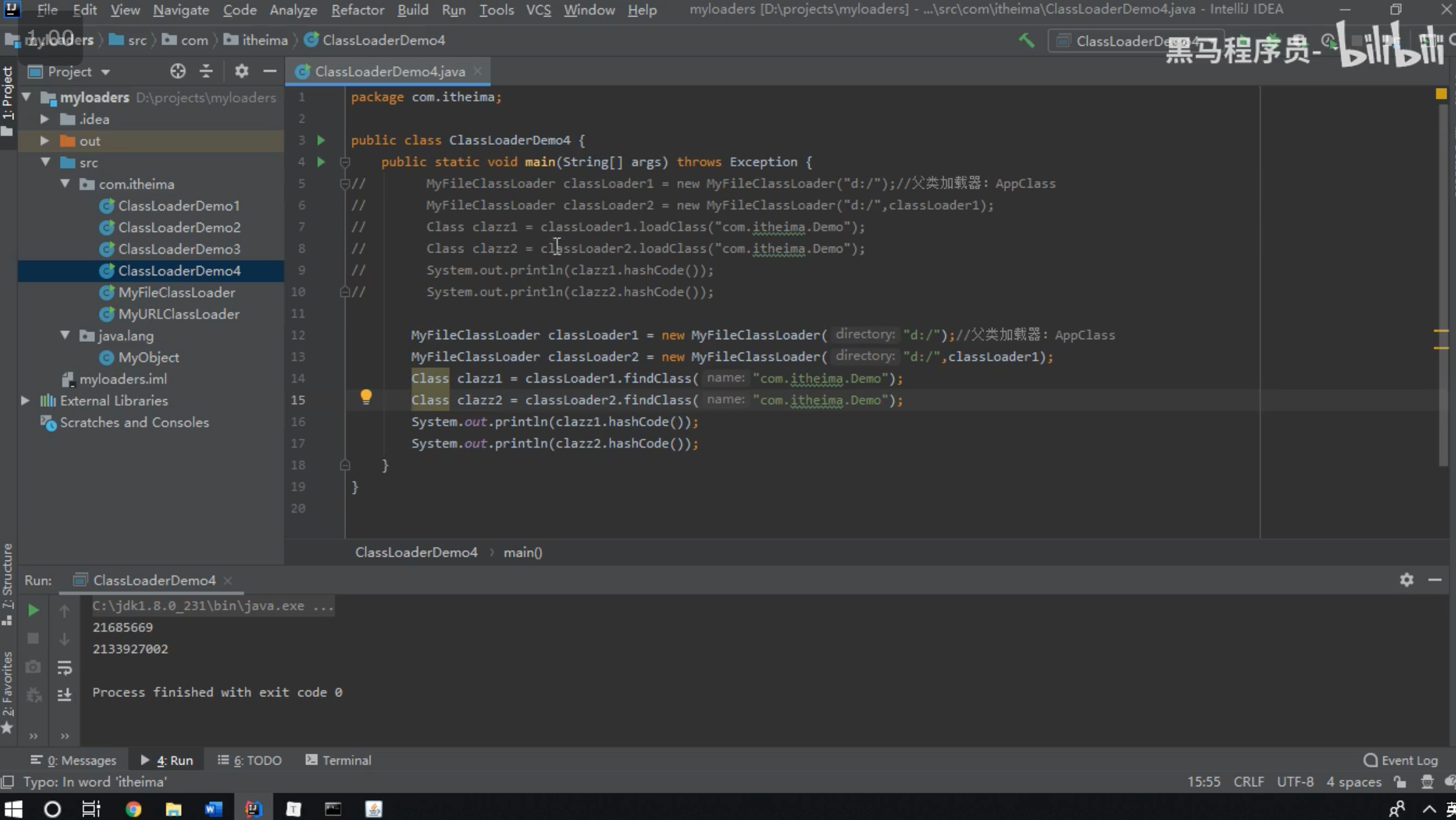The width and height of the screenshot is (1456, 820).
Task: Click the 4 spaces indent widget
Action: click(1353, 782)
